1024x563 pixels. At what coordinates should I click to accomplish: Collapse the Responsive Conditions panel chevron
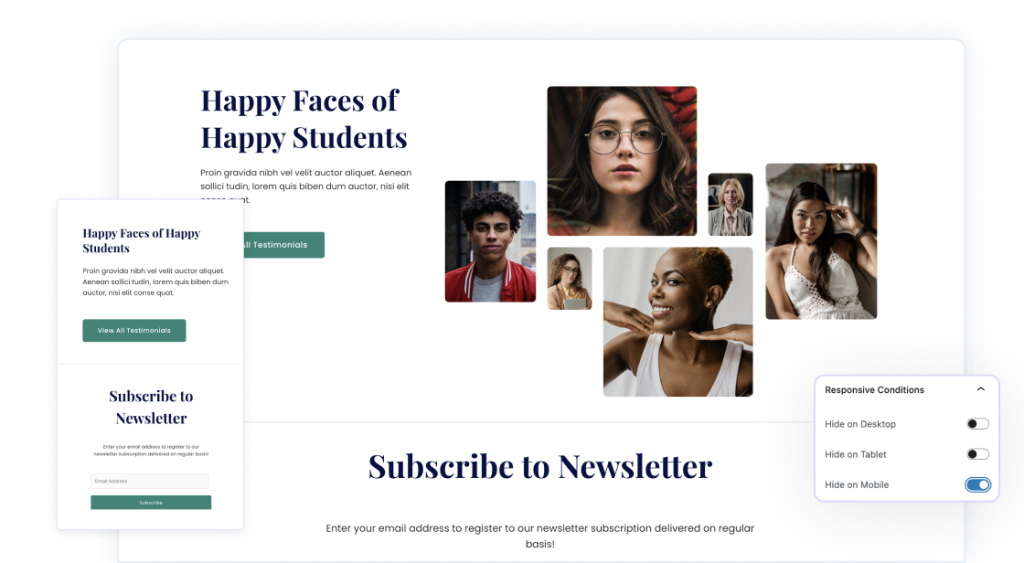pyautogui.click(x=980, y=389)
